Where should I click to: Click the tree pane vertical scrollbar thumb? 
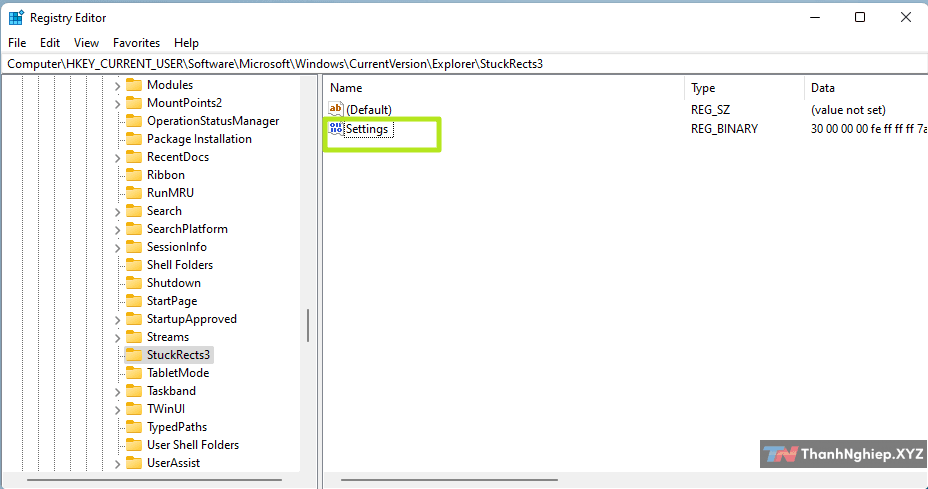click(308, 325)
